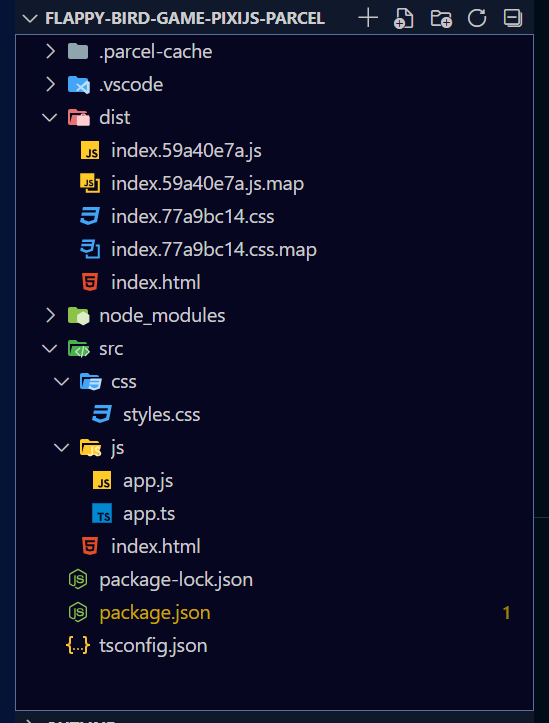Click icon of index.59a40e7a.js.map

(x=90, y=184)
